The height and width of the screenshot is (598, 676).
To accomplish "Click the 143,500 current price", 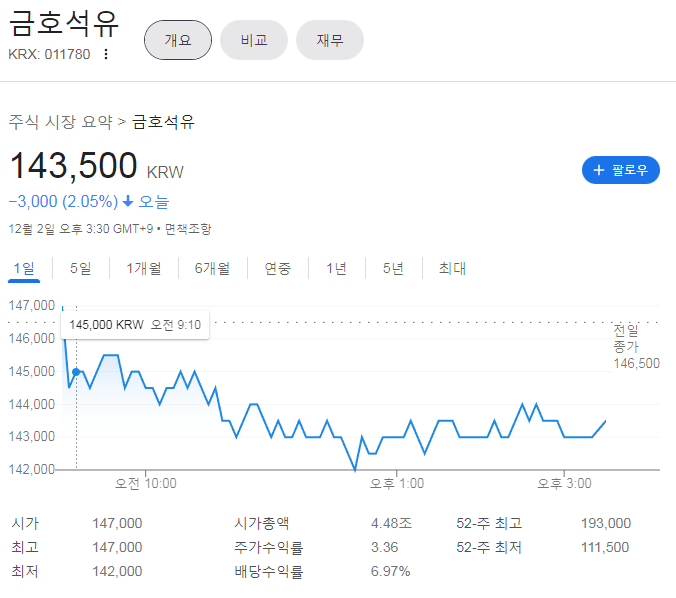I will coord(73,165).
